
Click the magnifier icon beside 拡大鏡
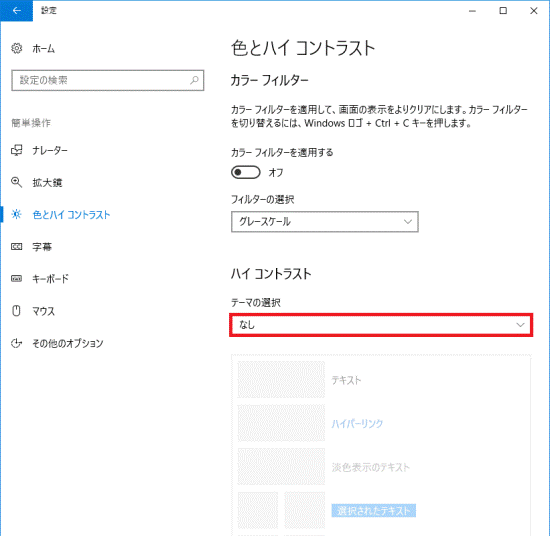16,182
